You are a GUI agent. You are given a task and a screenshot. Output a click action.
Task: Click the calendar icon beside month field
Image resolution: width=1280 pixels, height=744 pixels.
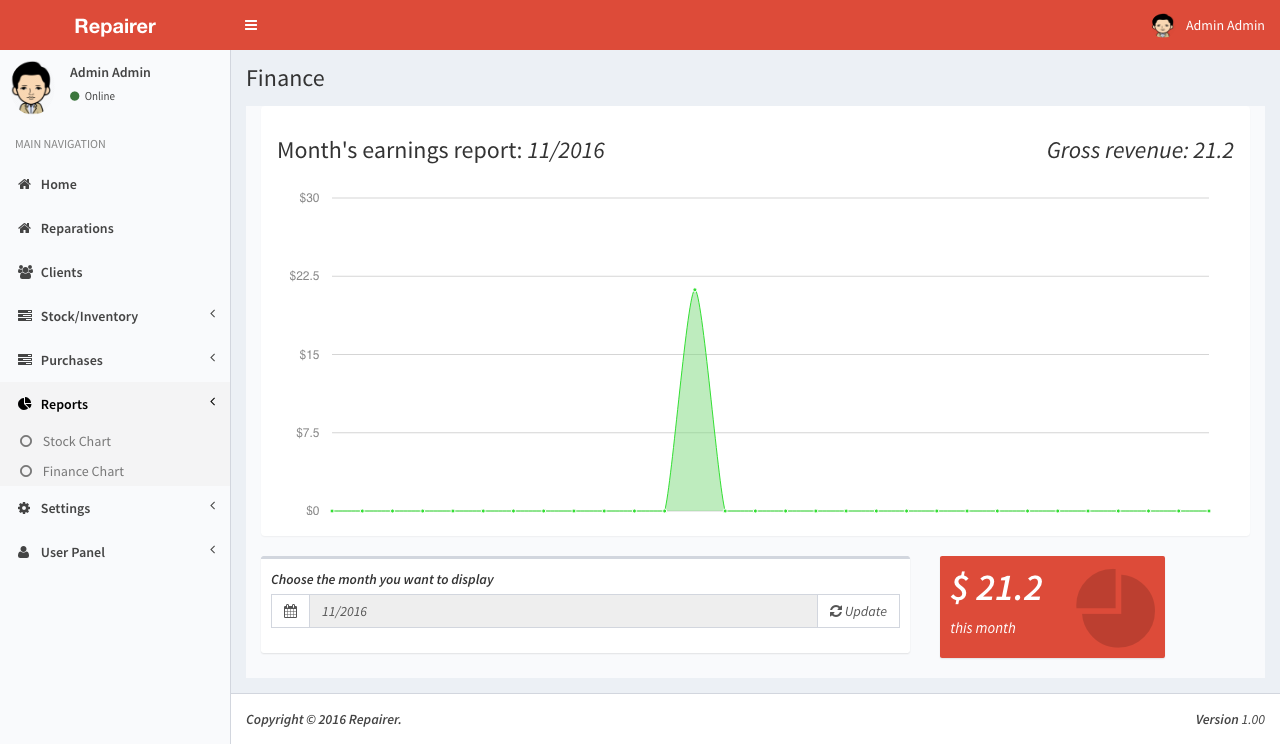coord(290,611)
